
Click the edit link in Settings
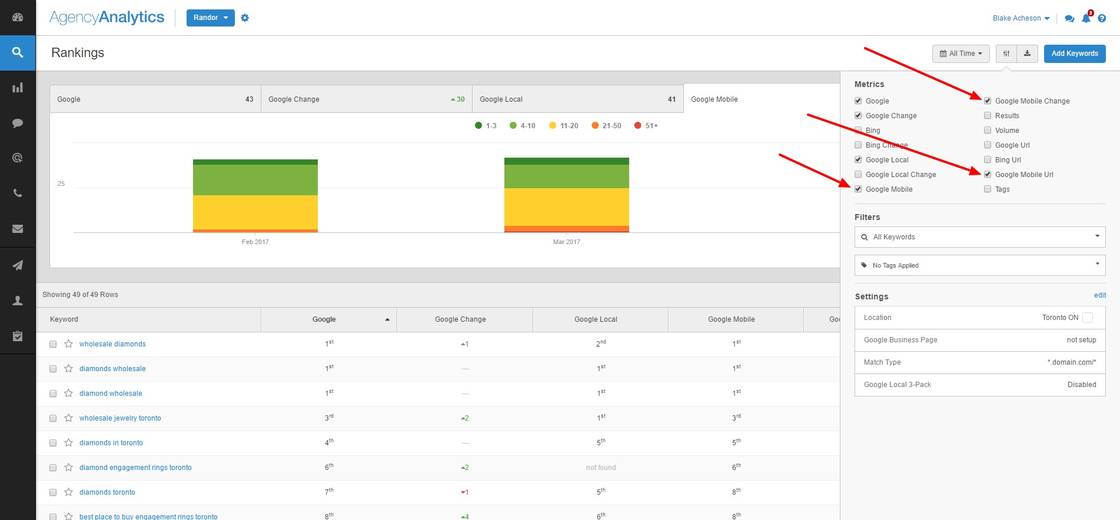point(1100,295)
